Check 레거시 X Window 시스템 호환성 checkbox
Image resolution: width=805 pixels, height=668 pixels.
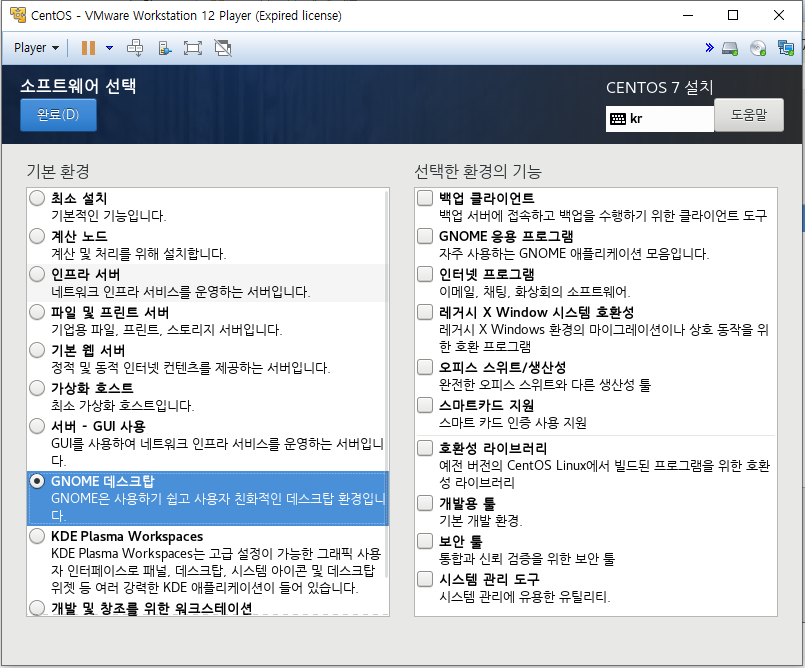[425, 312]
